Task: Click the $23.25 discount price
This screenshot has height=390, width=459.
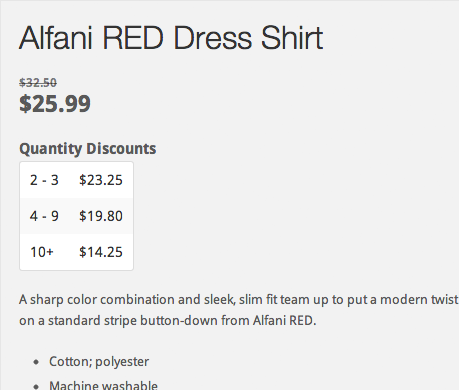Action: 101,180
